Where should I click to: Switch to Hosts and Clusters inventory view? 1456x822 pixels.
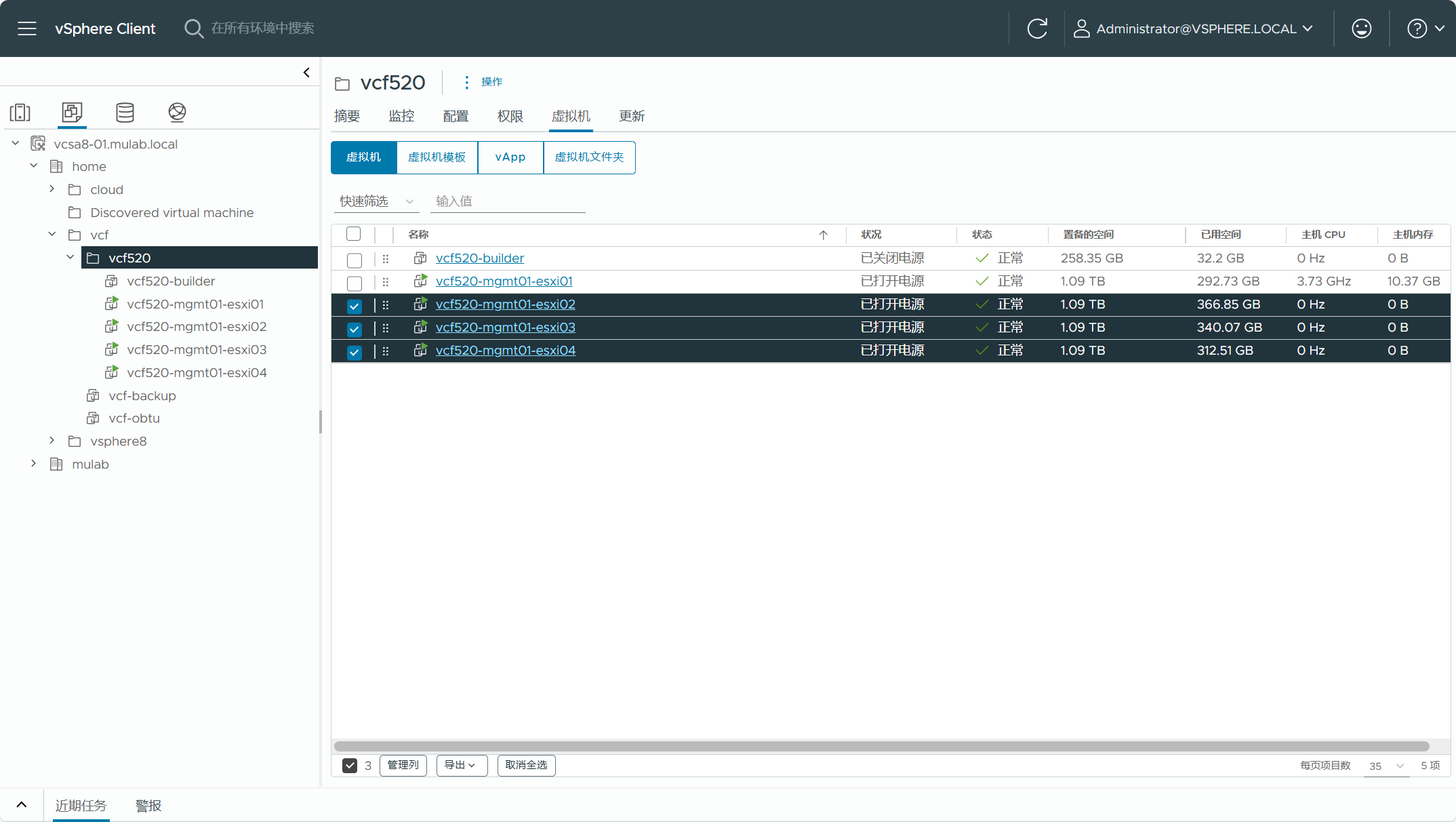pyautogui.click(x=20, y=112)
